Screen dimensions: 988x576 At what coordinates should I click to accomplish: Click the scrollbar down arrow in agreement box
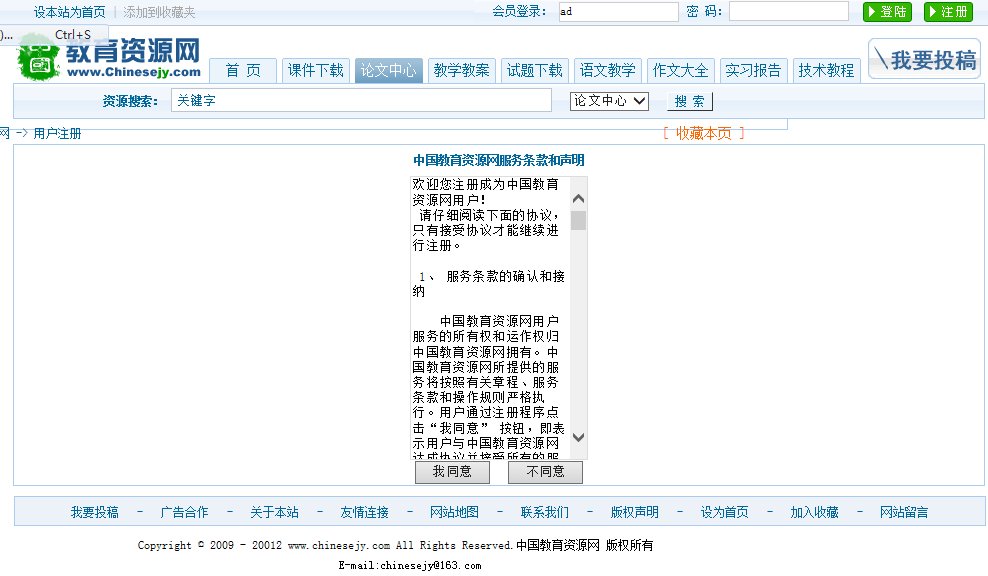tap(578, 437)
